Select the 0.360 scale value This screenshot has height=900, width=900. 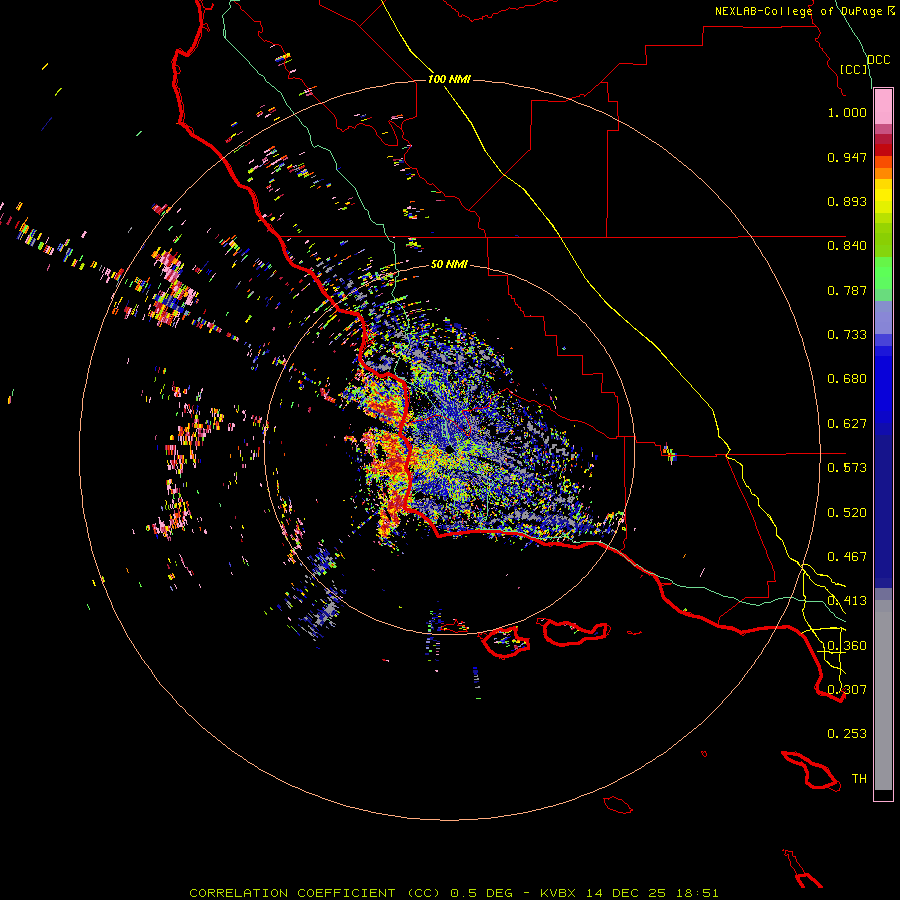[x=847, y=646]
